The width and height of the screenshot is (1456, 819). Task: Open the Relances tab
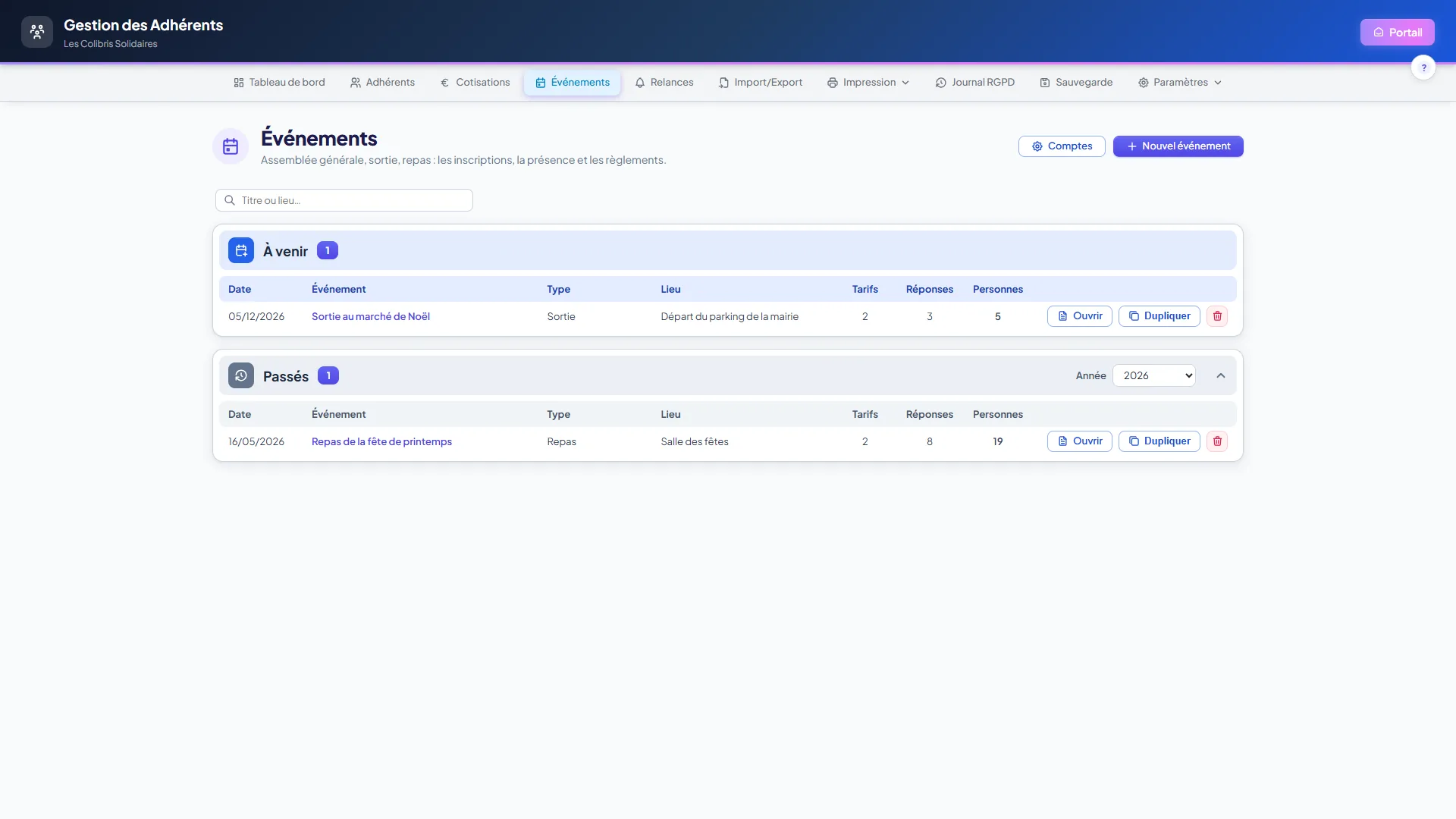[664, 82]
